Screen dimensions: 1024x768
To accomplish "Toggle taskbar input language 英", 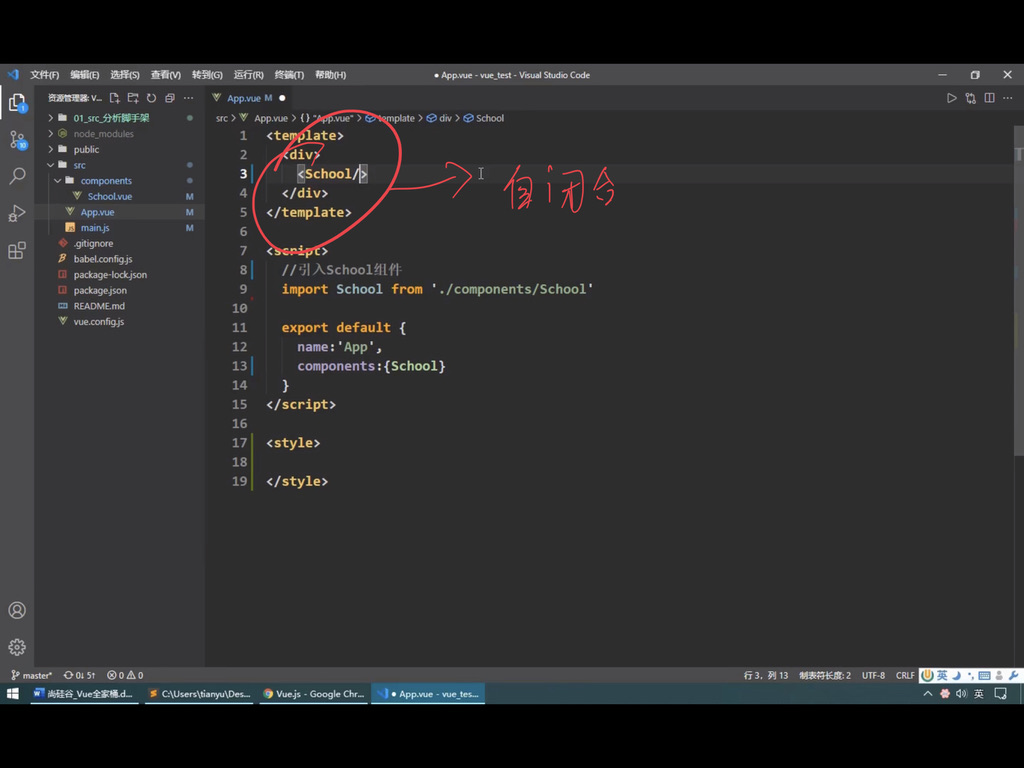I will coord(978,694).
